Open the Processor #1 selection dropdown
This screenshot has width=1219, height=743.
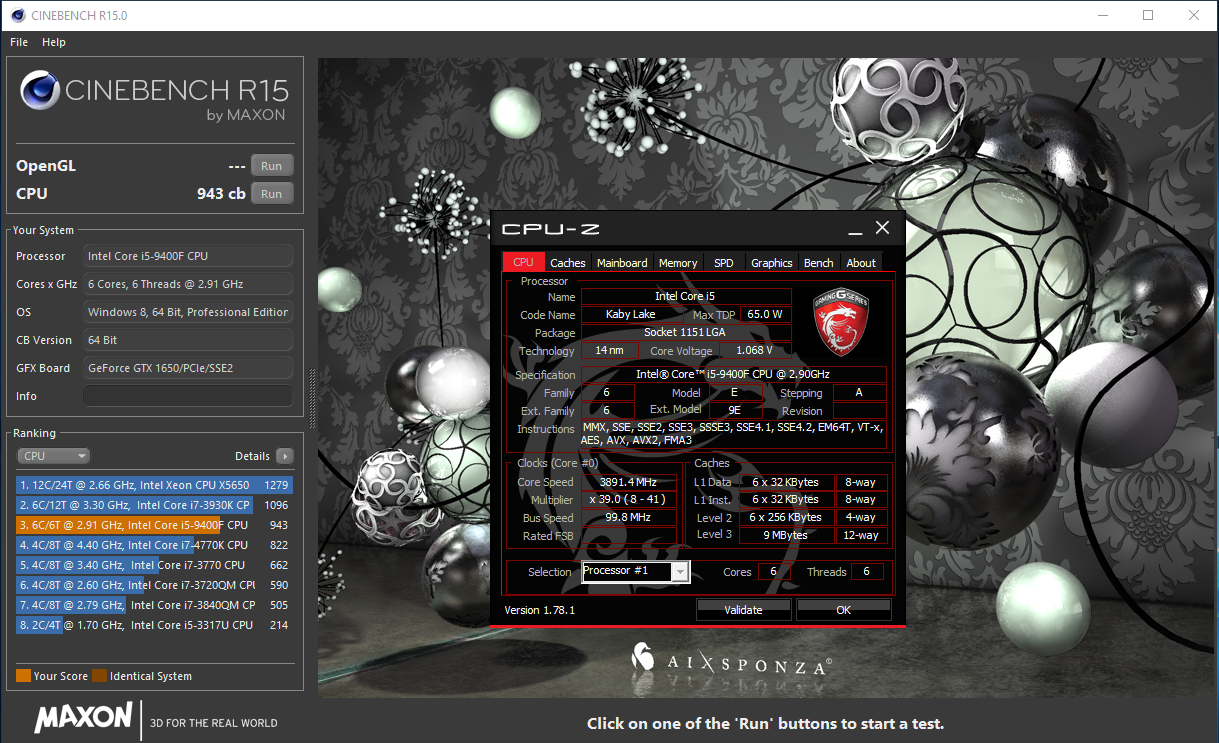[636, 571]
